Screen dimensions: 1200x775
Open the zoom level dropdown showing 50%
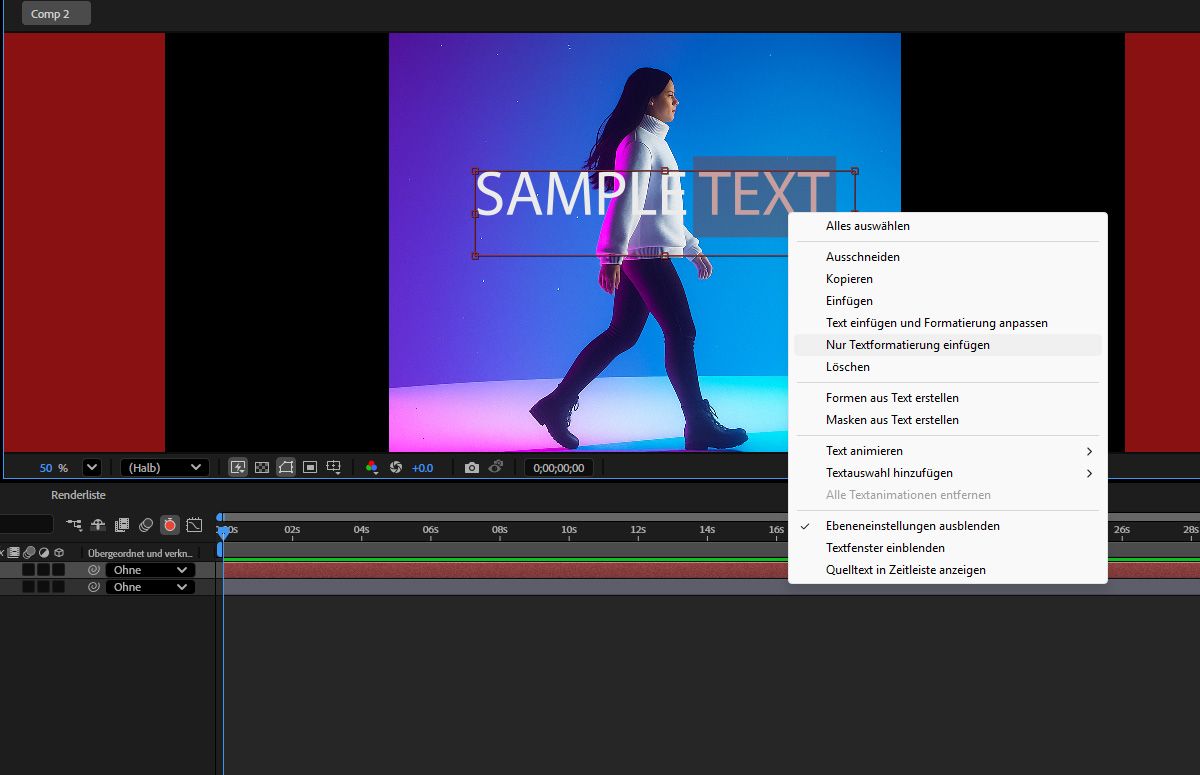click(90, 467)
